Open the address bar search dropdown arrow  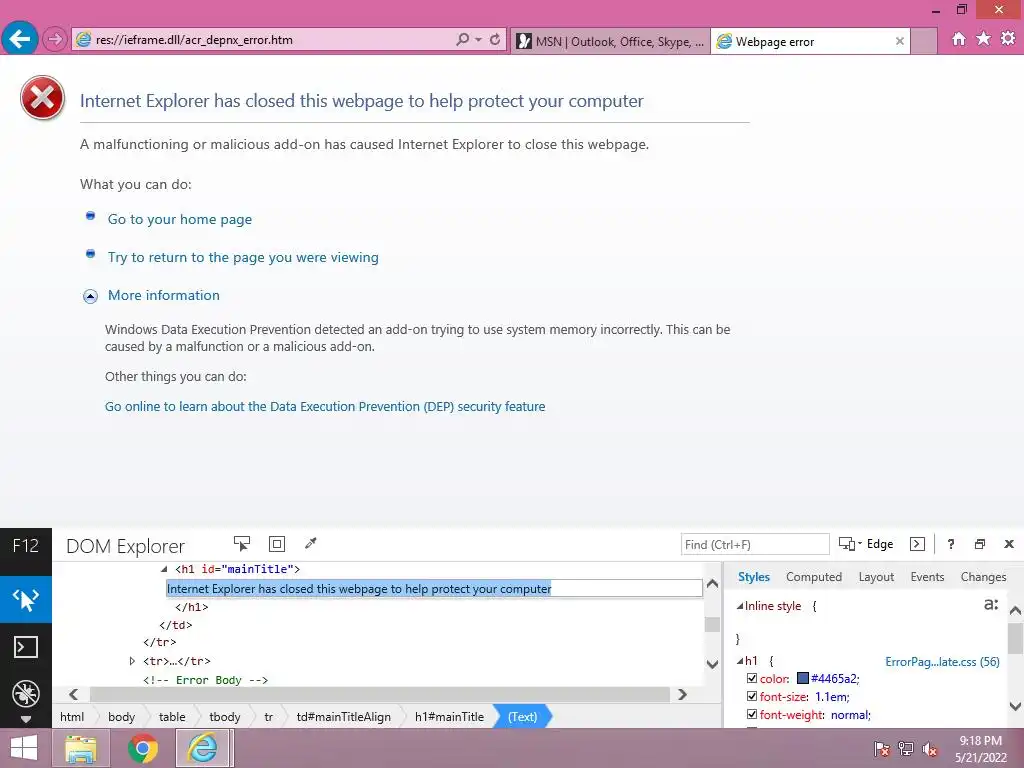click(x=479, y=40)
